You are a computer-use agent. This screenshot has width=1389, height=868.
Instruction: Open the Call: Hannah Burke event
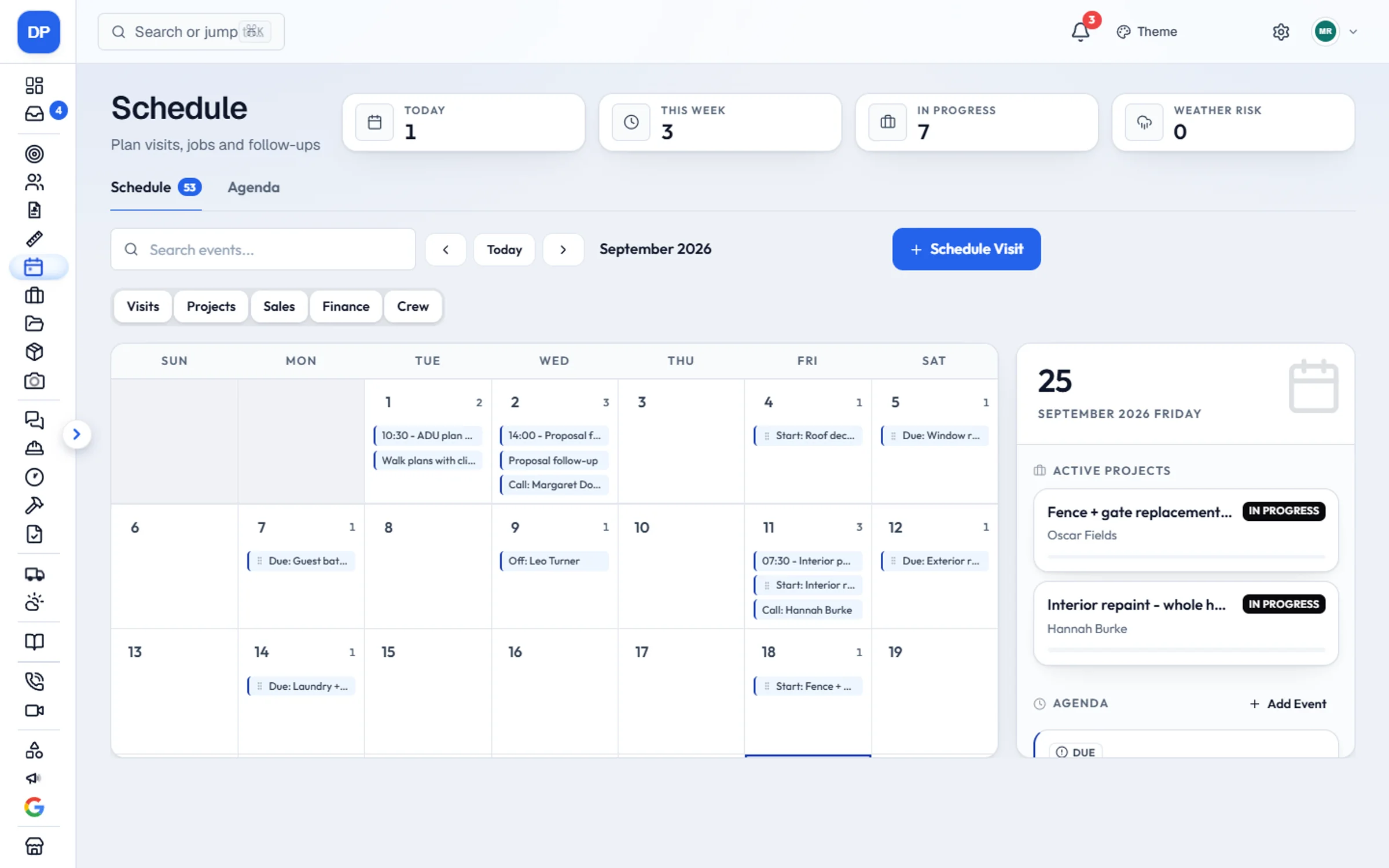808,610
